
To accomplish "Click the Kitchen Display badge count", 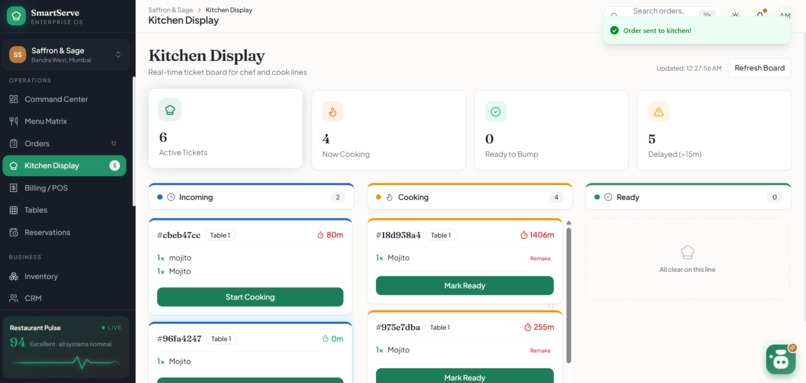I will (115, 166).
